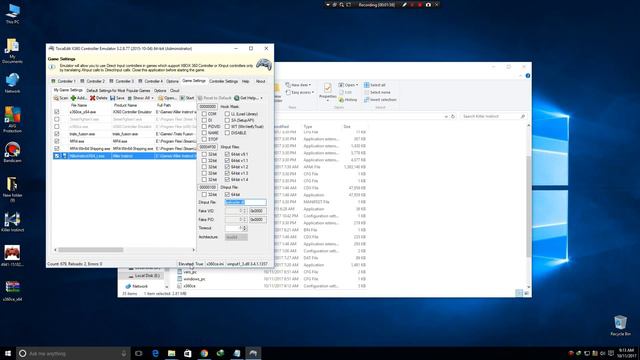Expand the Open dropdown in Explorer ribbon
The image size is (640, 360).
[x=357, y=85]
